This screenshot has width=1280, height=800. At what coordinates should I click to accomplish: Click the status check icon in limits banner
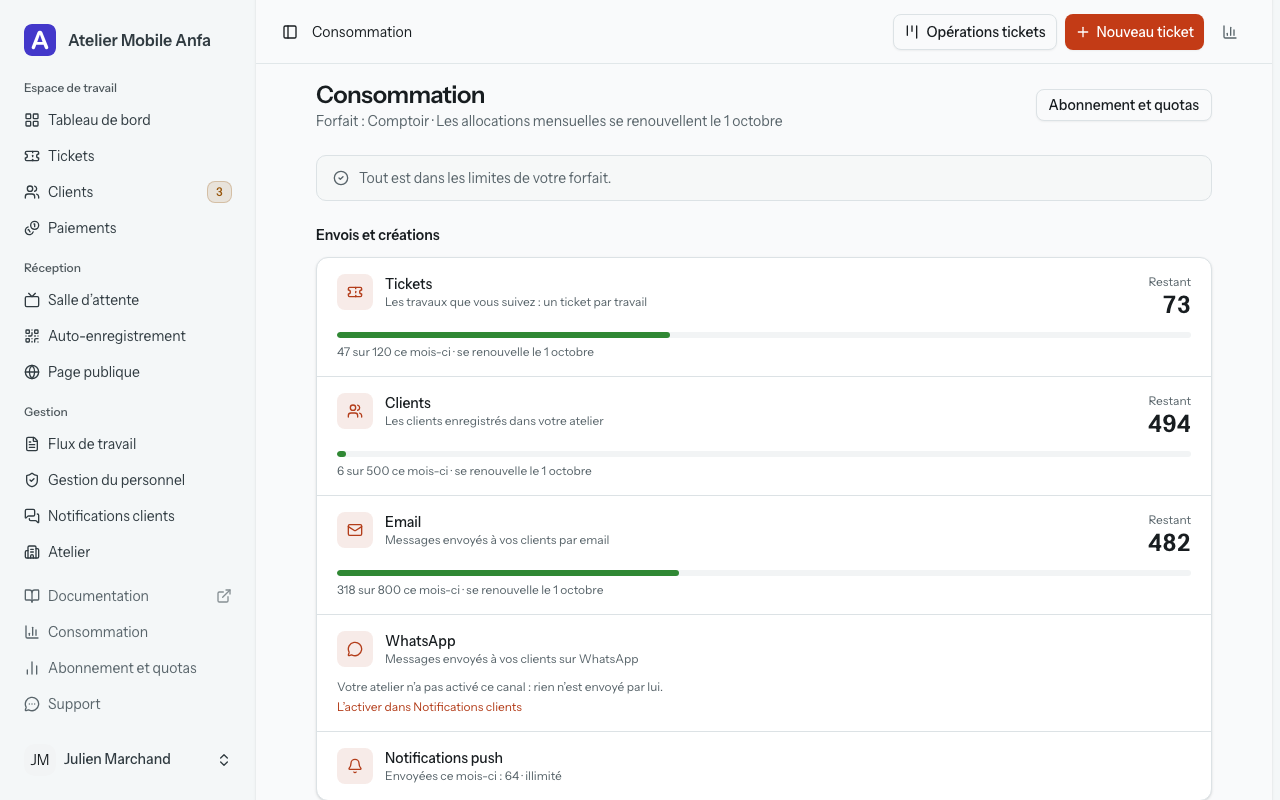pyautogui.click(x=341, y=178)
